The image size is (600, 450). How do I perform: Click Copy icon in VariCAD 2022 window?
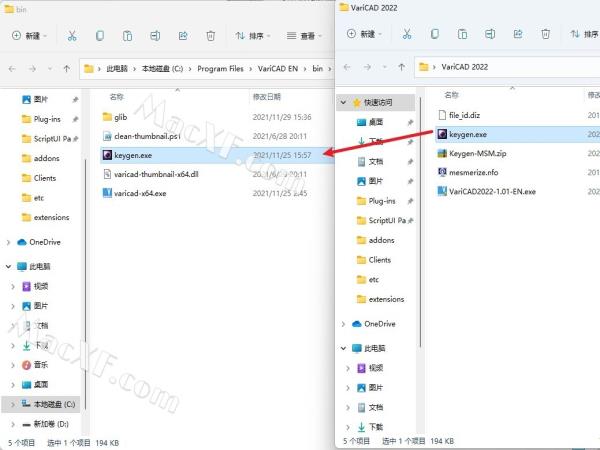pos(435,34)
